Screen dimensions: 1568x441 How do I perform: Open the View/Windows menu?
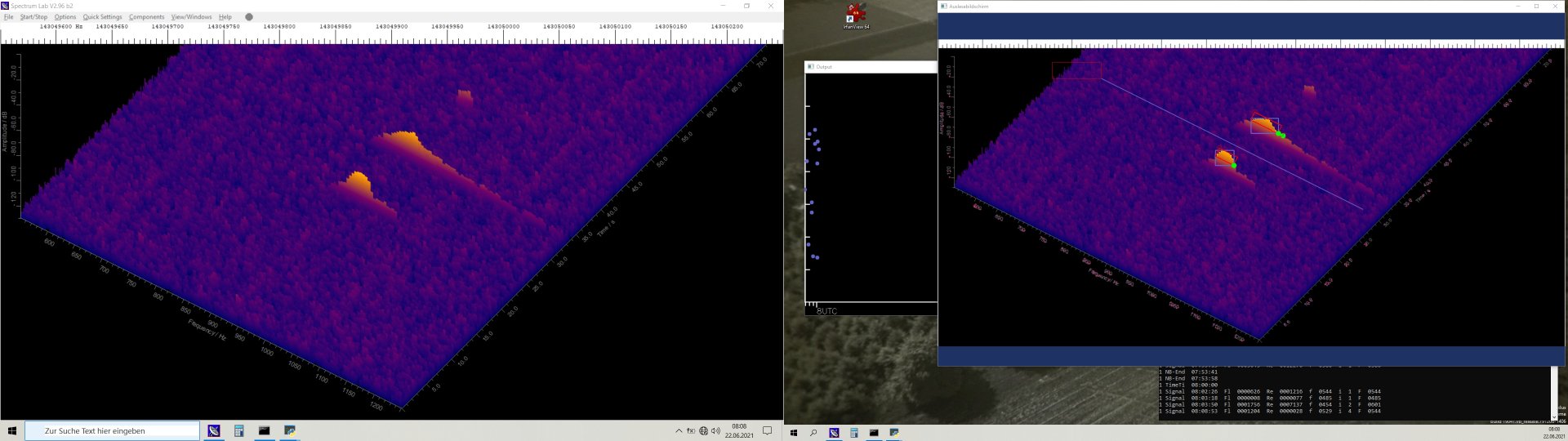pos(191,16)
